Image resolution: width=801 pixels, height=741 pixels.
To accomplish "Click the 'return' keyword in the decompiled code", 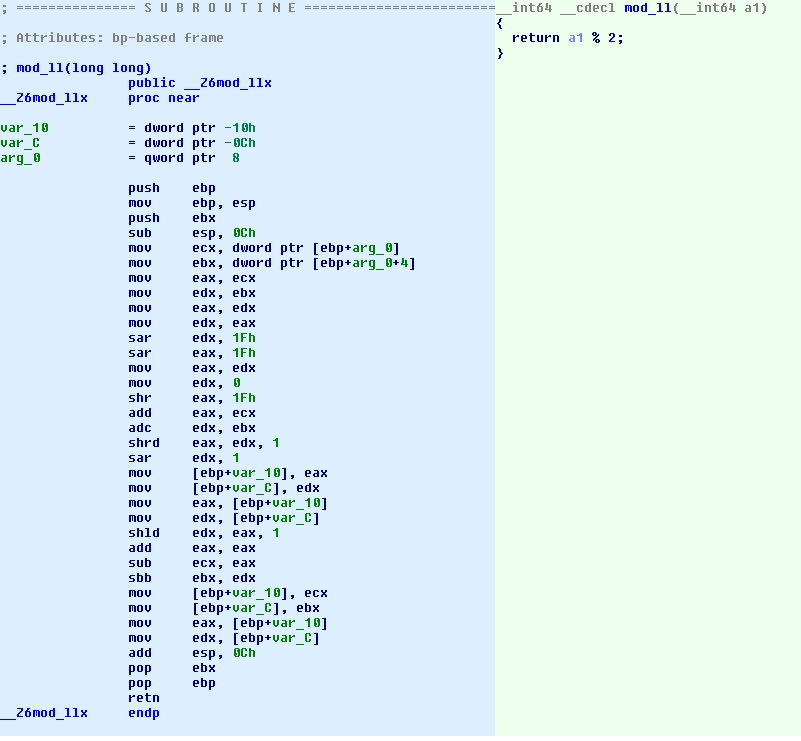I will (534, 38).
